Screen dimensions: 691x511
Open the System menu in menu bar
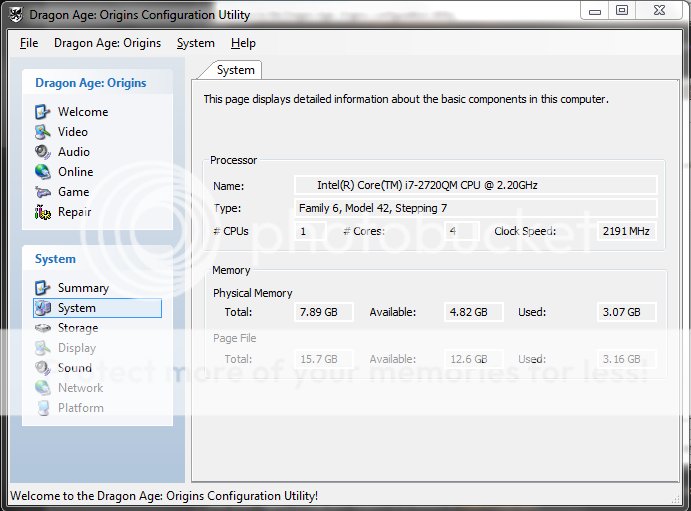[x=195, y=43]
